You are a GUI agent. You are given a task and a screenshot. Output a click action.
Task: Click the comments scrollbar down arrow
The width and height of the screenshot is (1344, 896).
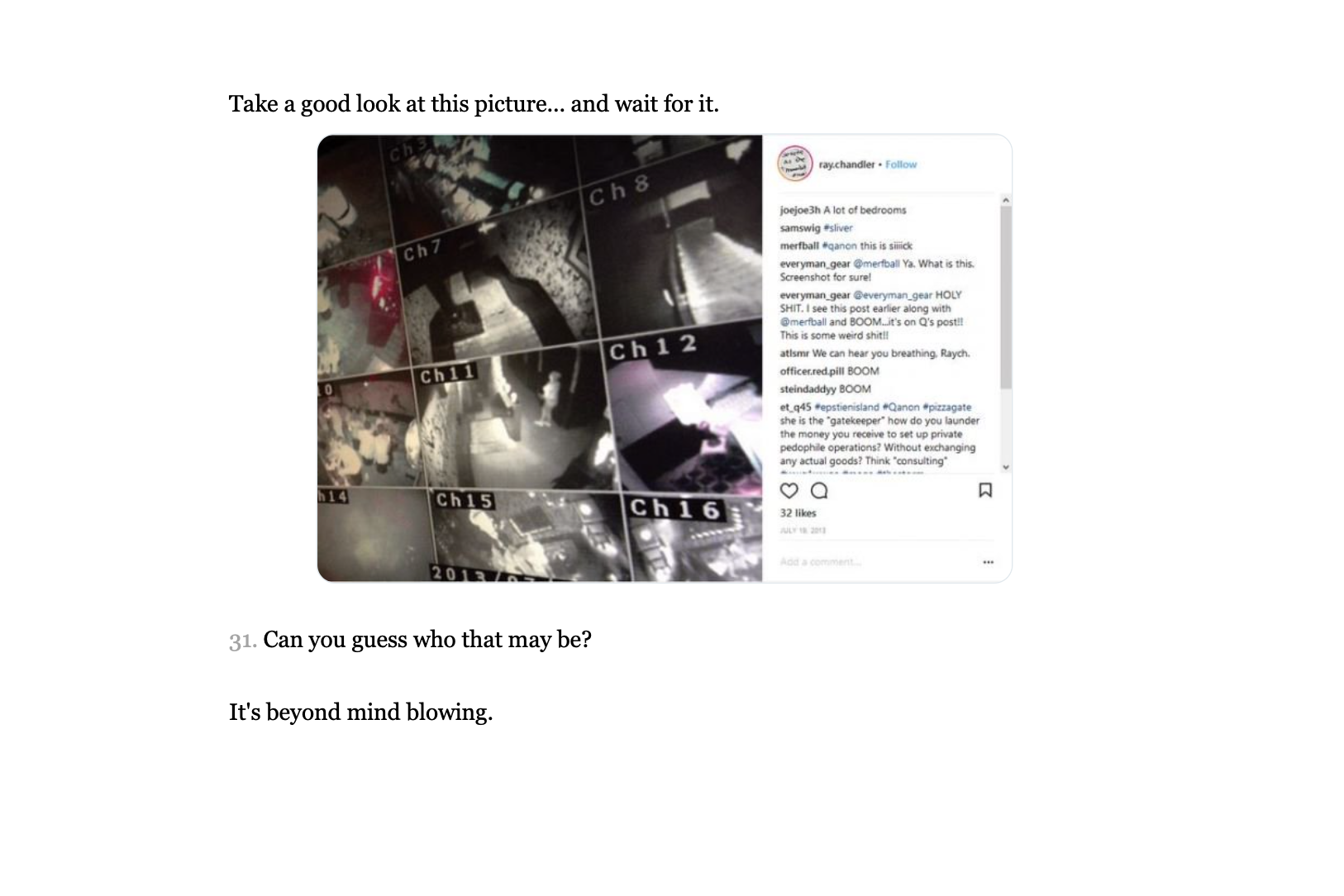pyautogui.click(x=1006, y=467)
